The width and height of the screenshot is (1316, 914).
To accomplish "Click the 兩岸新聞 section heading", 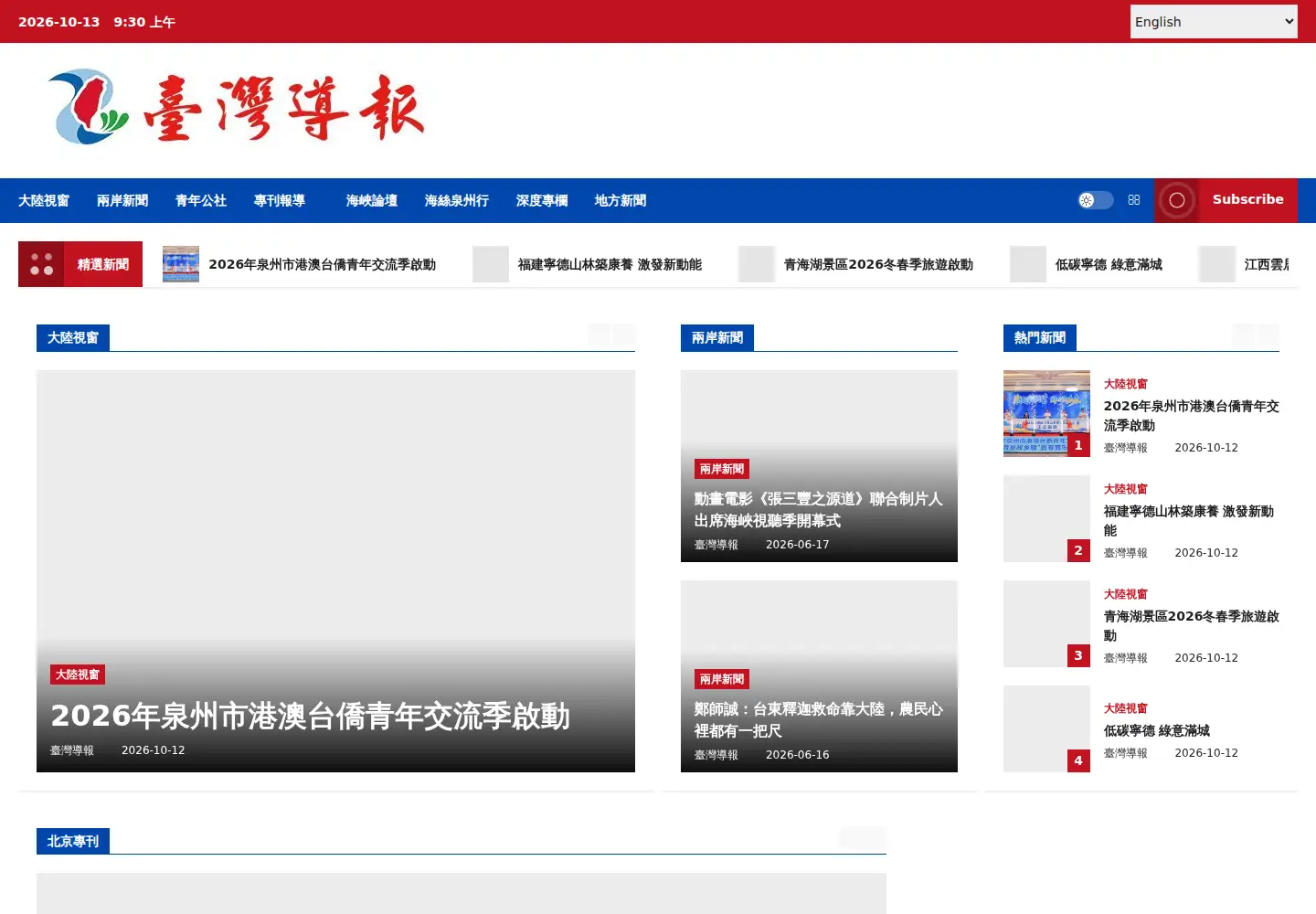I will 717,338.
